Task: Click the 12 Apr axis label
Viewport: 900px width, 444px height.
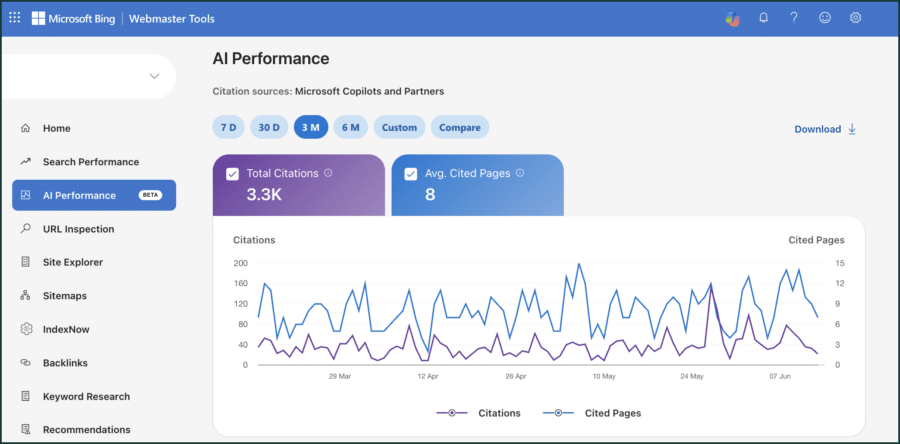Action: pos(428,376)
